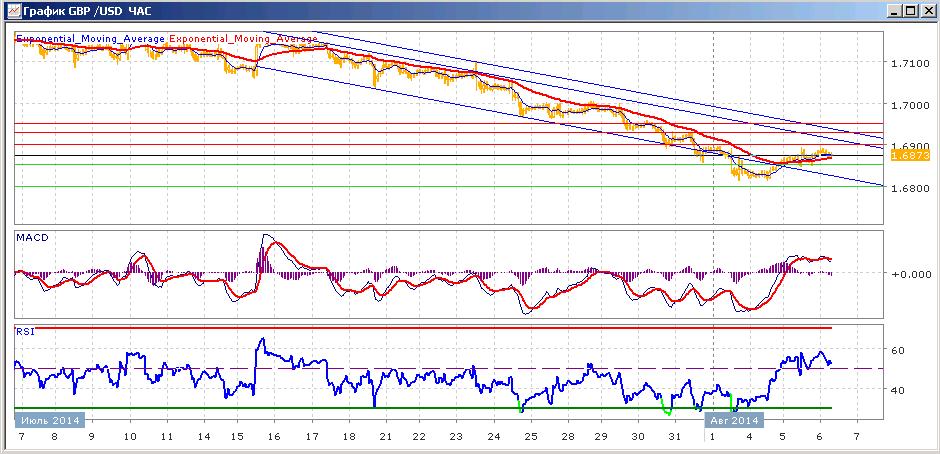
Task: Click date label 4 on time axis
Action: pos(749,436)
